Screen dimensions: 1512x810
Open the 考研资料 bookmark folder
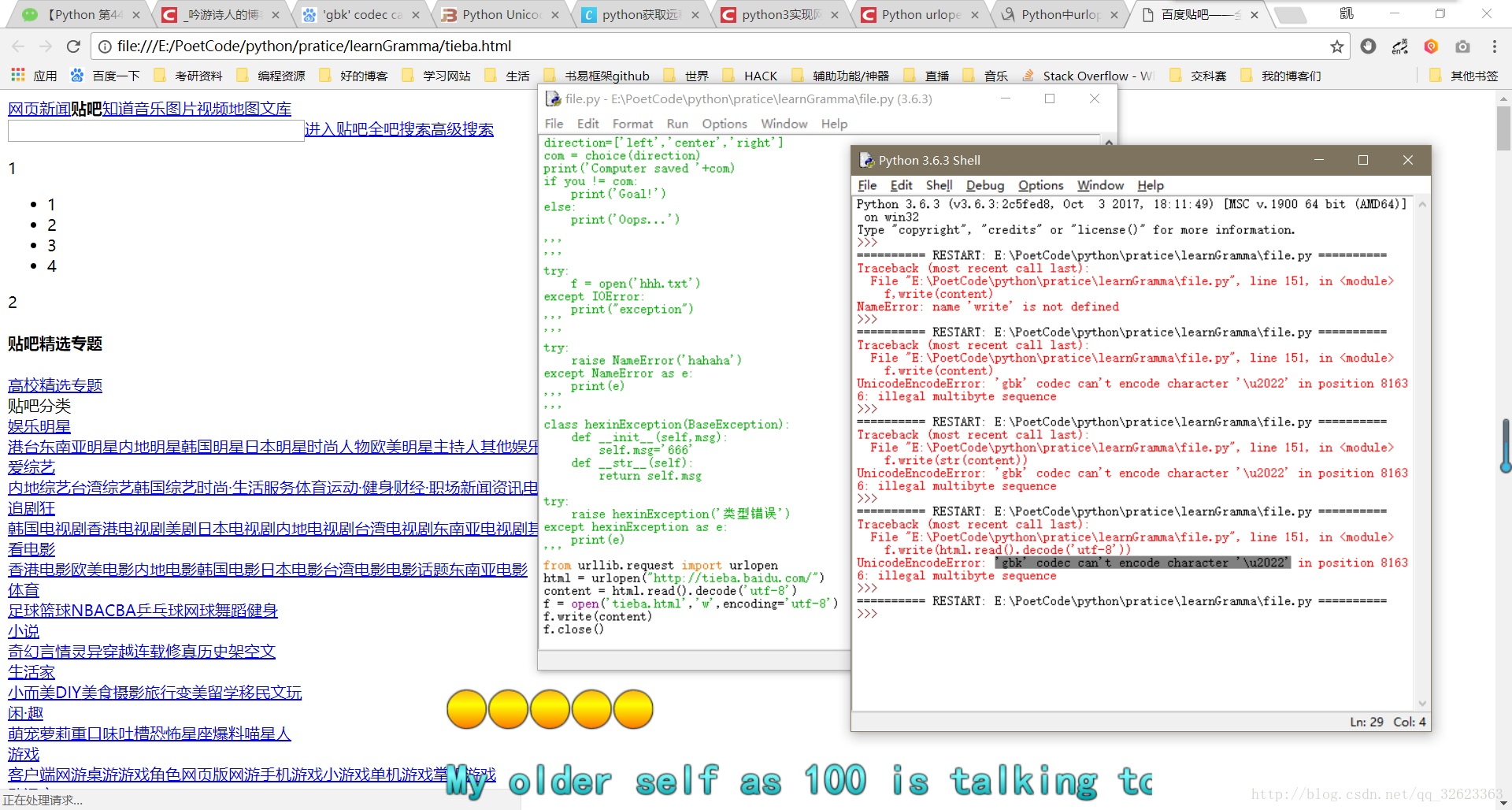pos(188,76)
